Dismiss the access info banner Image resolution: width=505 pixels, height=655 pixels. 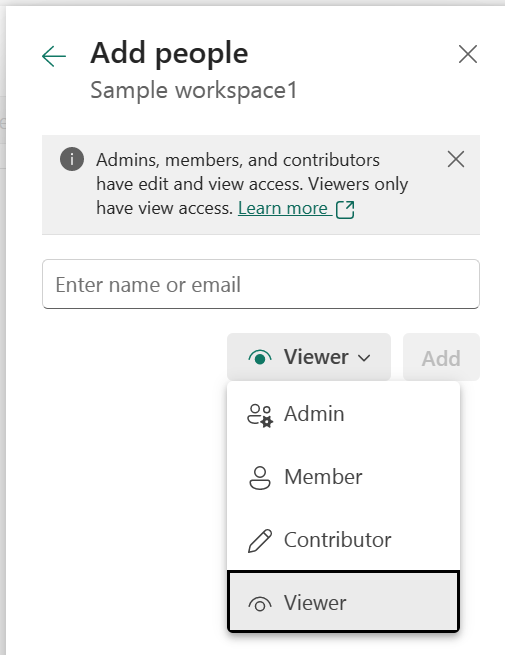pyautogui.click(x=456, y=159)
